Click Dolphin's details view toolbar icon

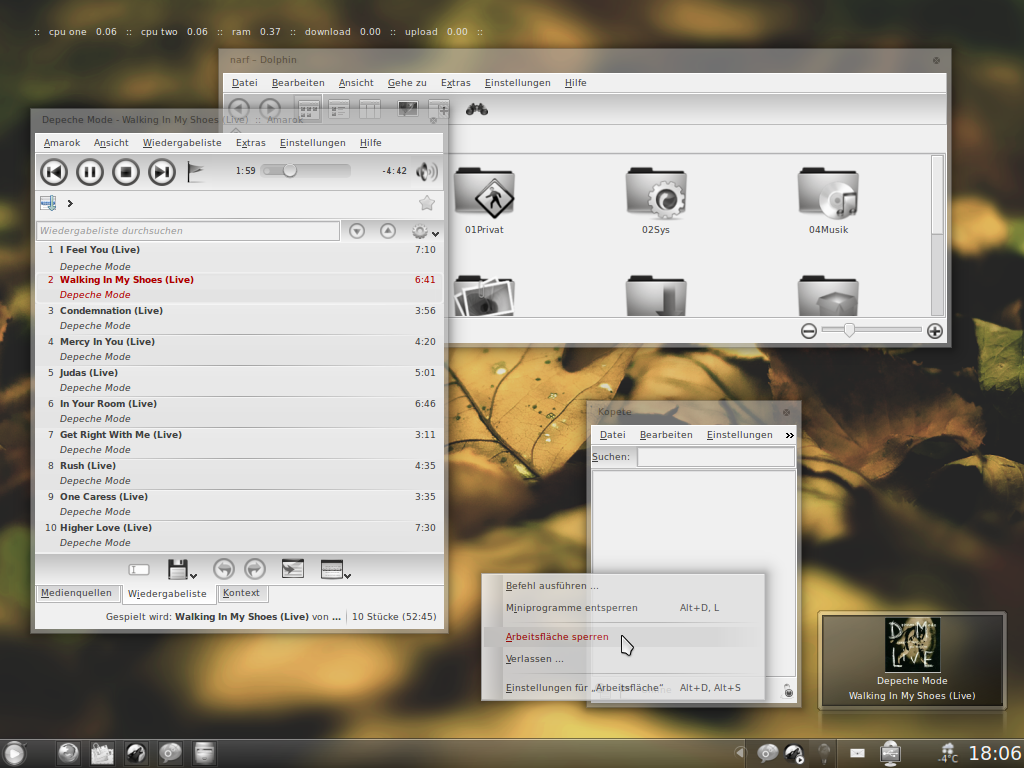(338, 109)
